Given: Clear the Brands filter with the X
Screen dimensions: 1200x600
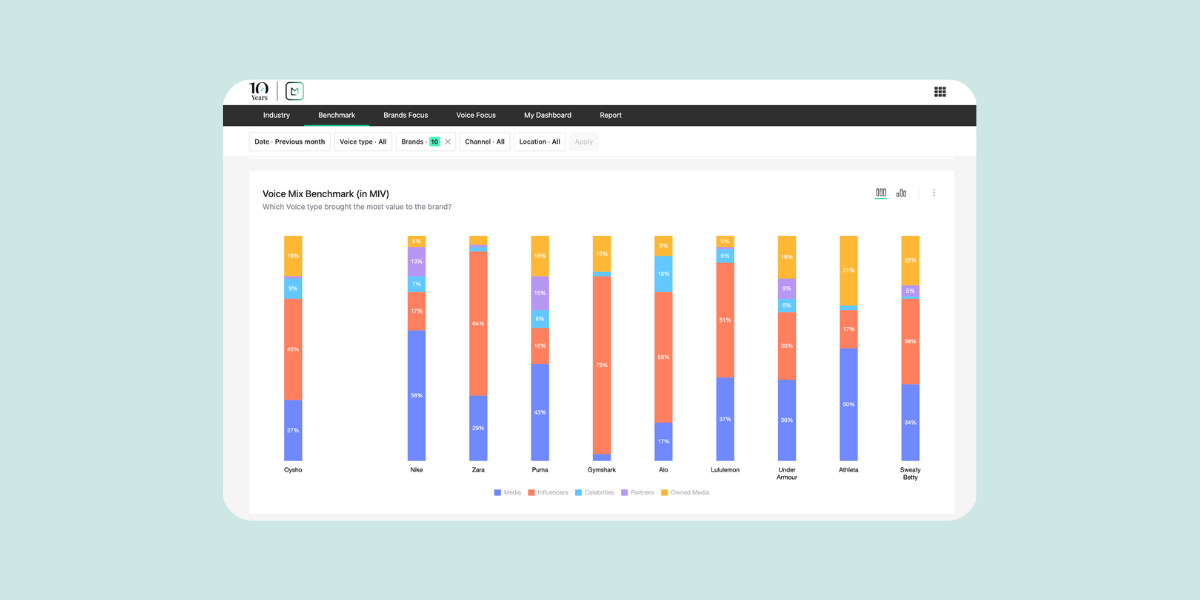Looking at the screenshot, I should 448,142.
